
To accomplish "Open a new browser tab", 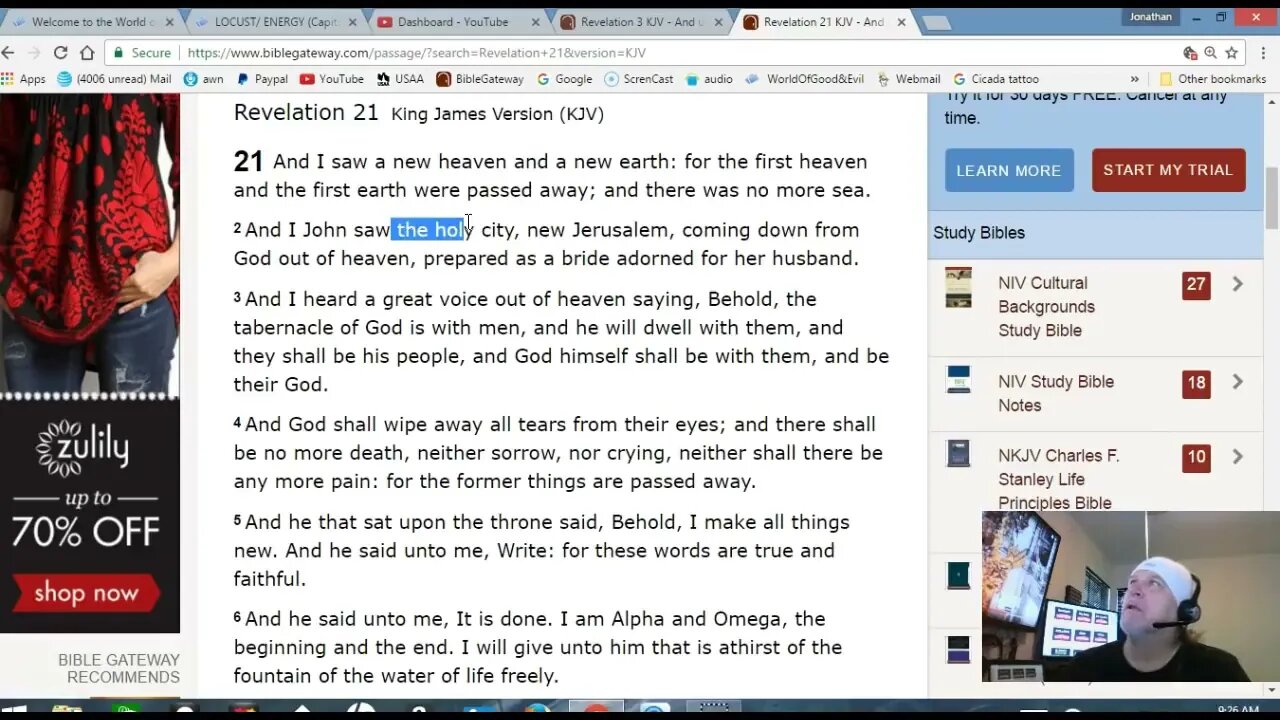I will (936, 22).
